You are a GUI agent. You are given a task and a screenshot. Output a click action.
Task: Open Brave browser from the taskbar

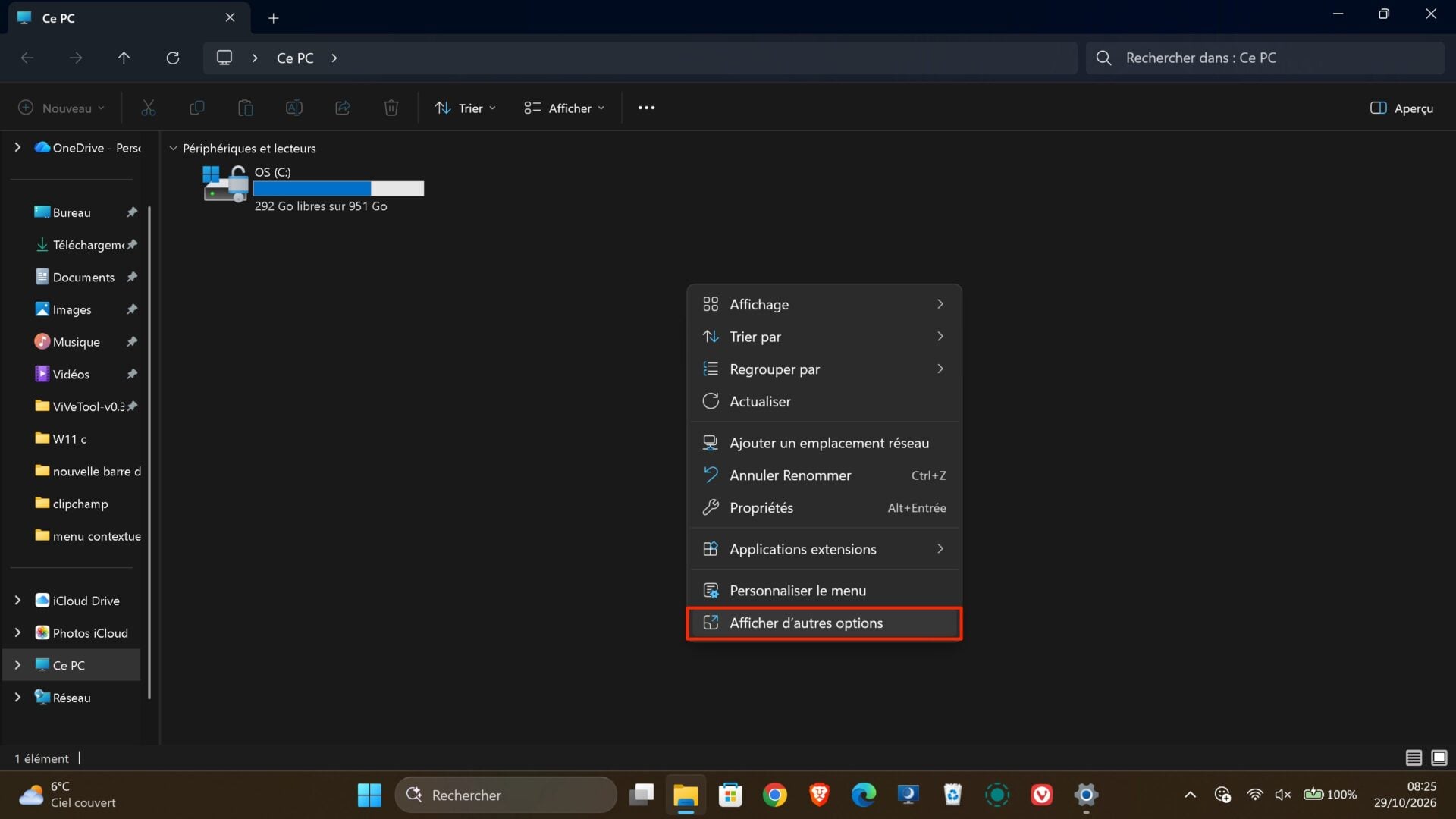819,795
